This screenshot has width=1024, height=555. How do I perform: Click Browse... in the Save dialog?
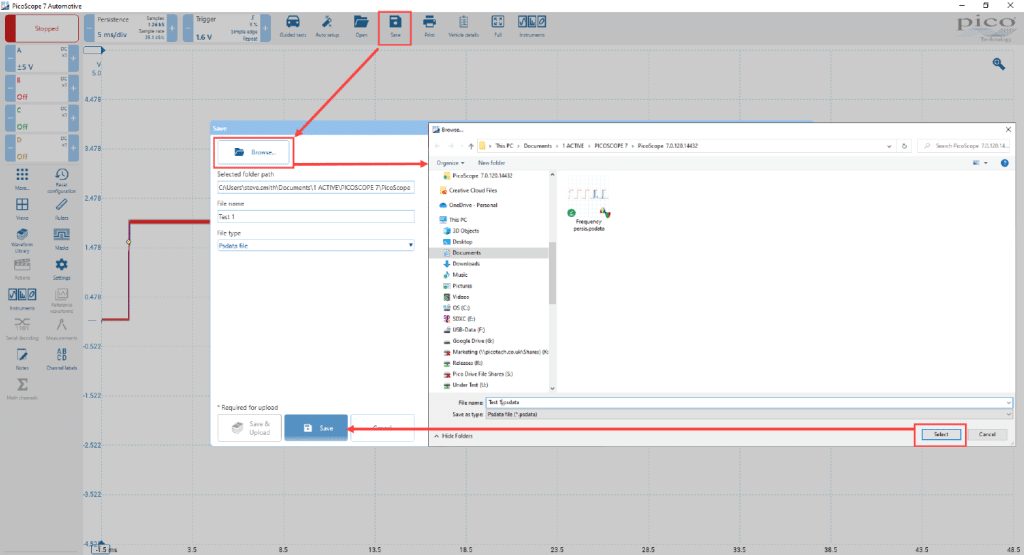click(x=254, y=152)
